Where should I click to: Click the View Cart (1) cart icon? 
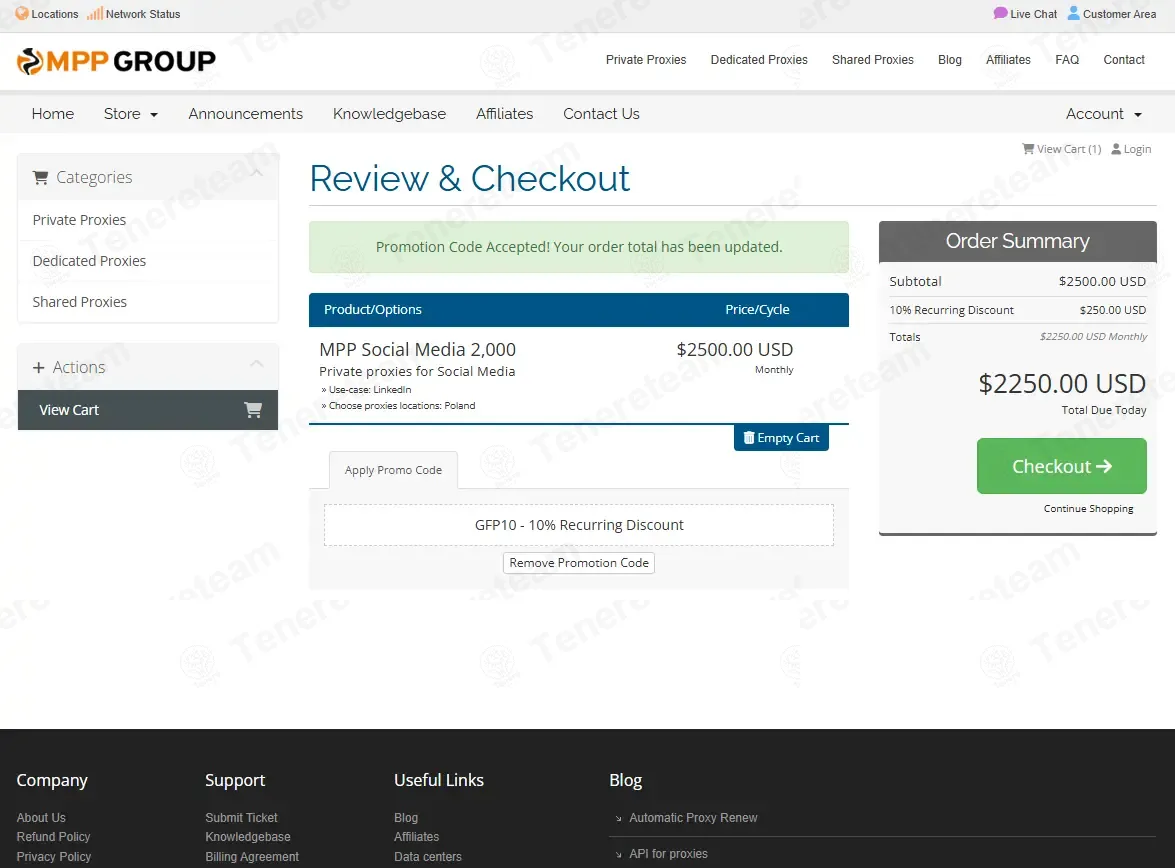pos(1028,148)
